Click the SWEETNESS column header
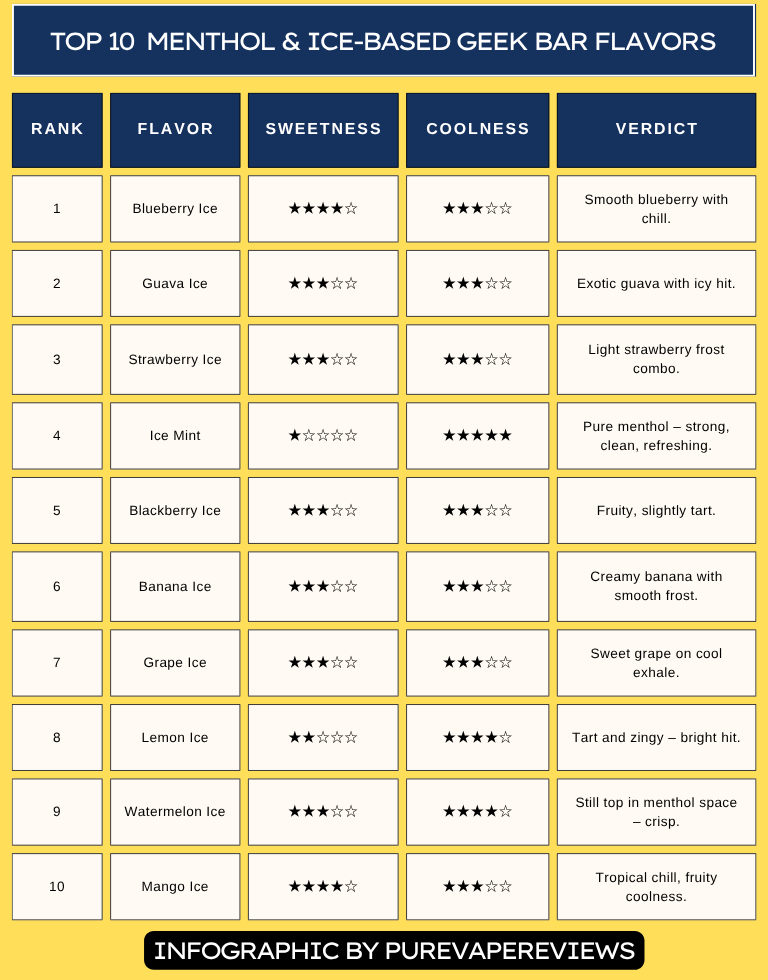This screenshot has height=980, width=768. pos(323,130)
